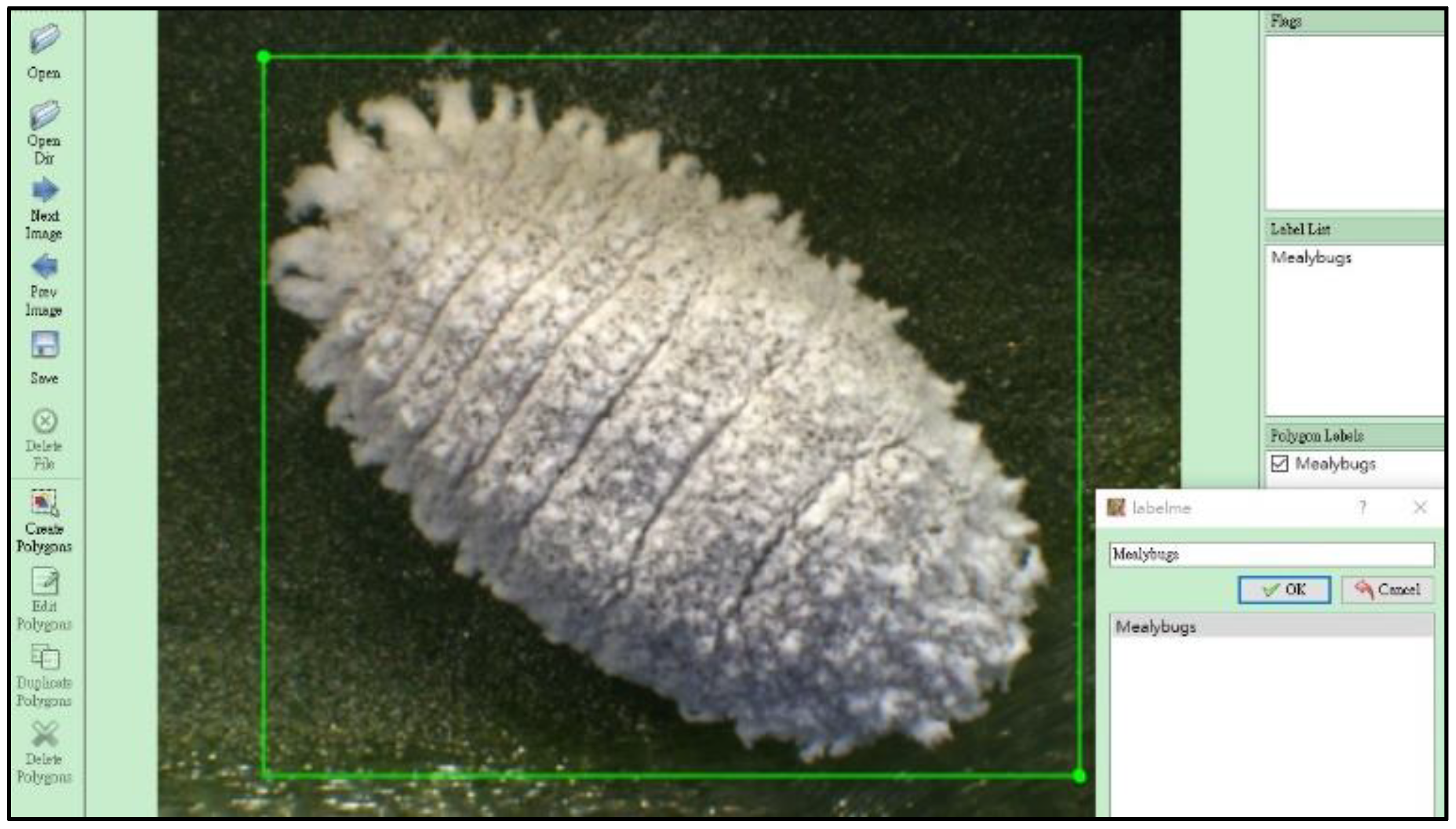
Task: Select Mealybugs in the Label List panel
Action: coord(1311,257)
